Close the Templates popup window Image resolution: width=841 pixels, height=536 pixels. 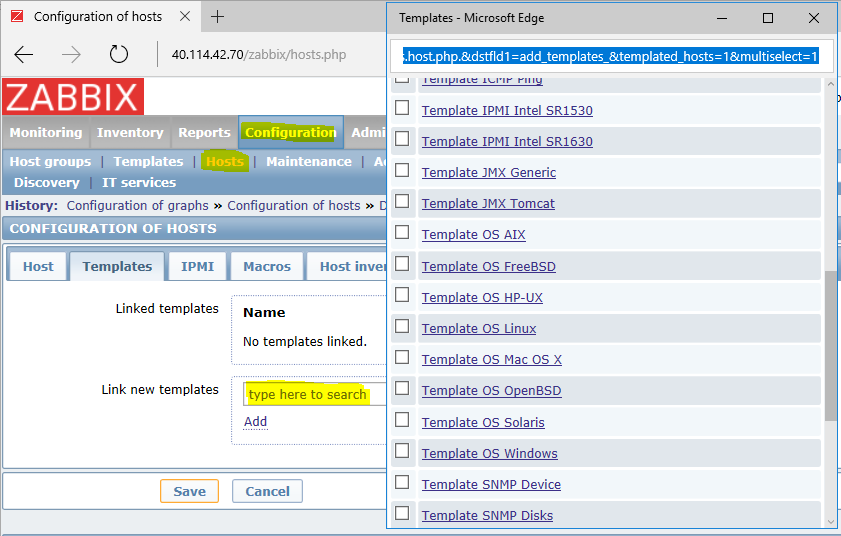pos(814,18)
